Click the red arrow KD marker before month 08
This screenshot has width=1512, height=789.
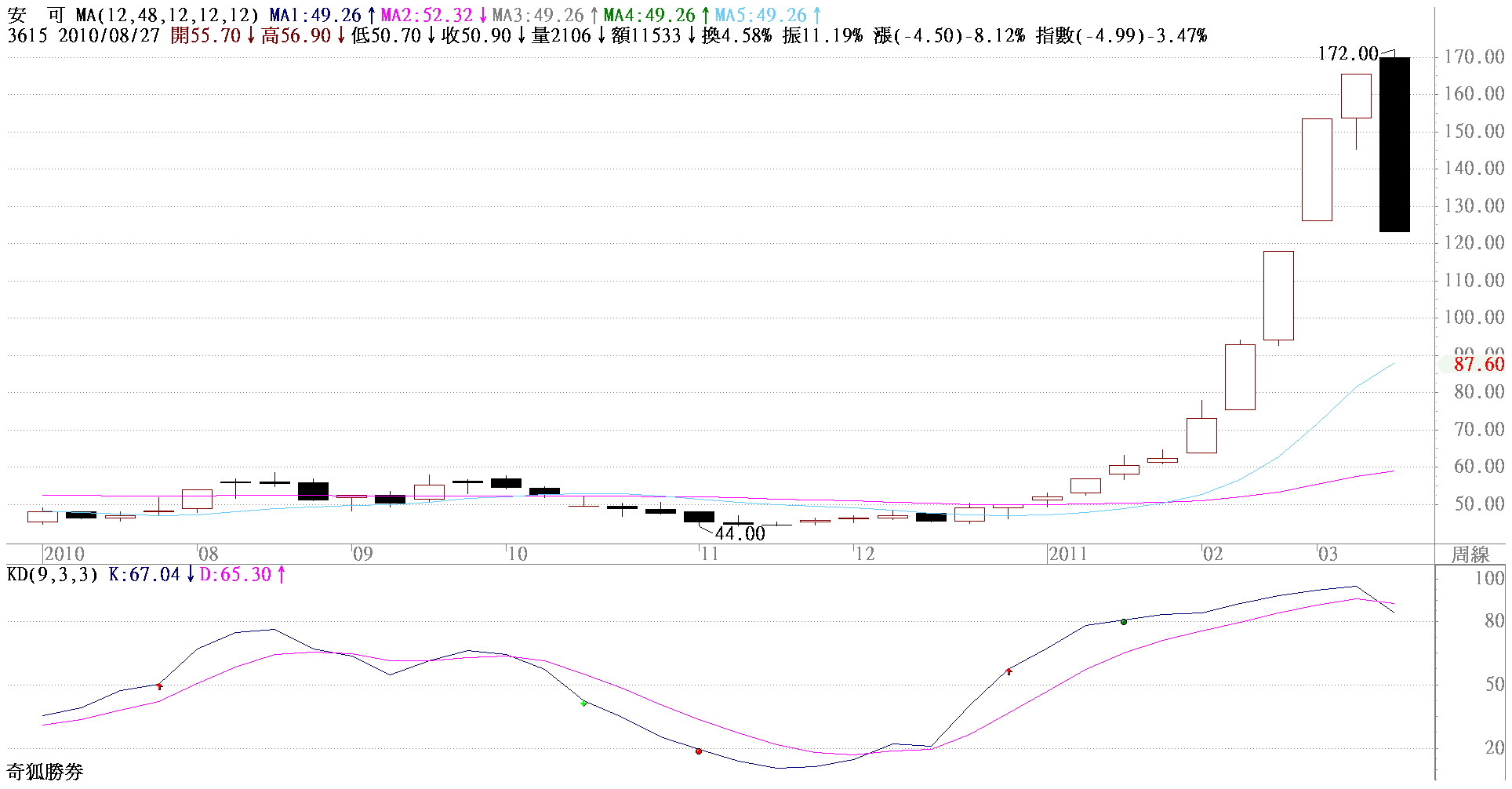click(160, 686)
